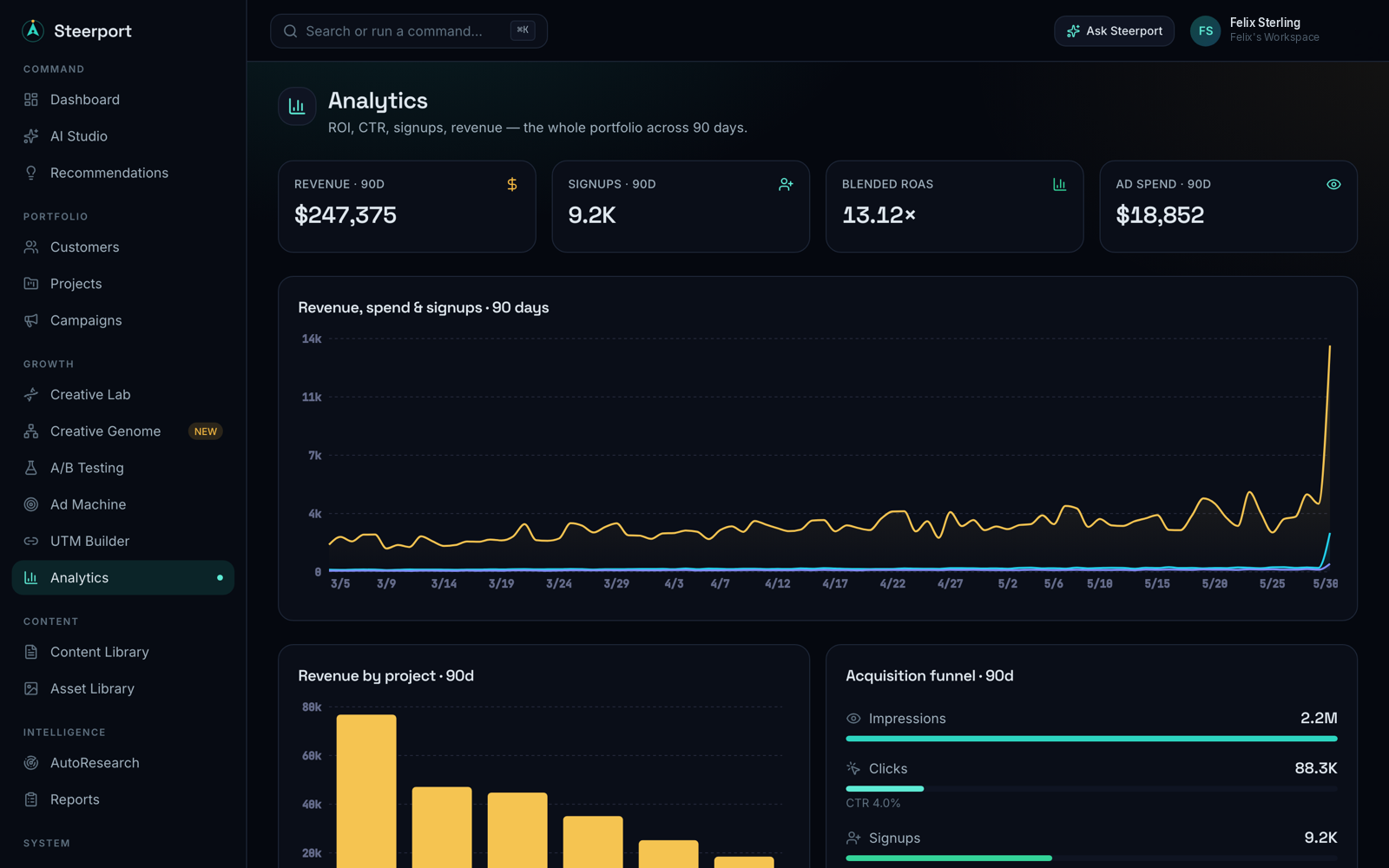Go to Recommendations in sidebar
This screenshot has height=868, width=1389.
(x=123, y=173)
